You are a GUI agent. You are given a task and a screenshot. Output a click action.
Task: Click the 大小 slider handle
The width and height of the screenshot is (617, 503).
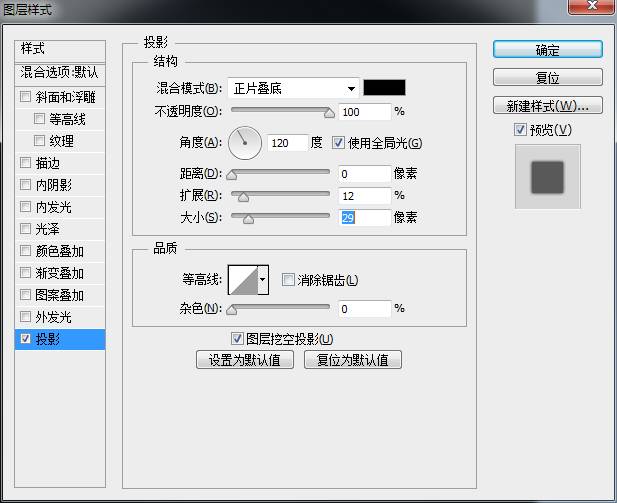point(248,219)
